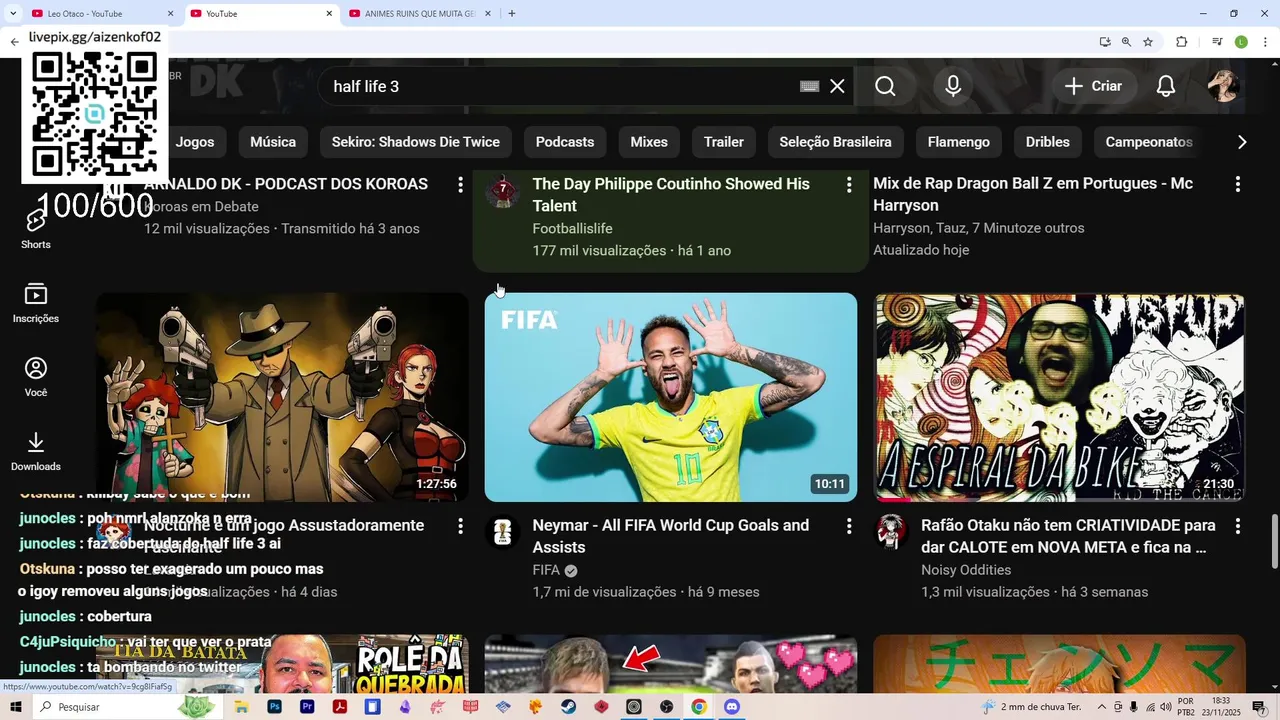Bookmark this tab with the star icon
Image resolution: width=1280 pixels, height=720 pixels.
1148,42
